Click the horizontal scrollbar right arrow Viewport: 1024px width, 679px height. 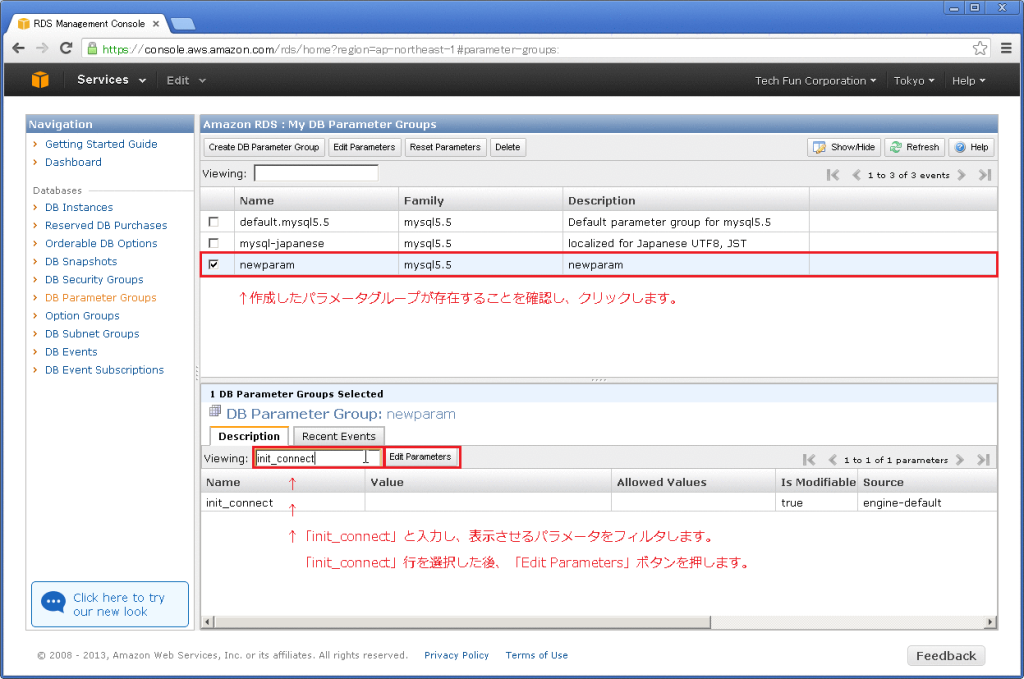pyautogui.click(x=991, y=622)
